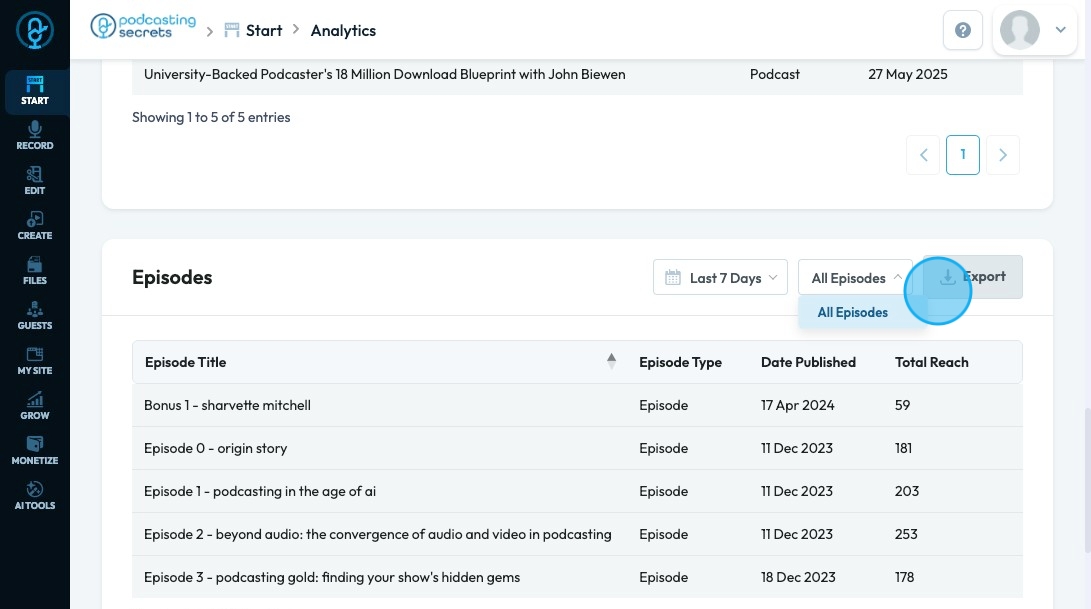The height and width of the screenshot is (609, 1091).
Task: Open the Edit section in sidebar
Action: click(x=34, y=181)
